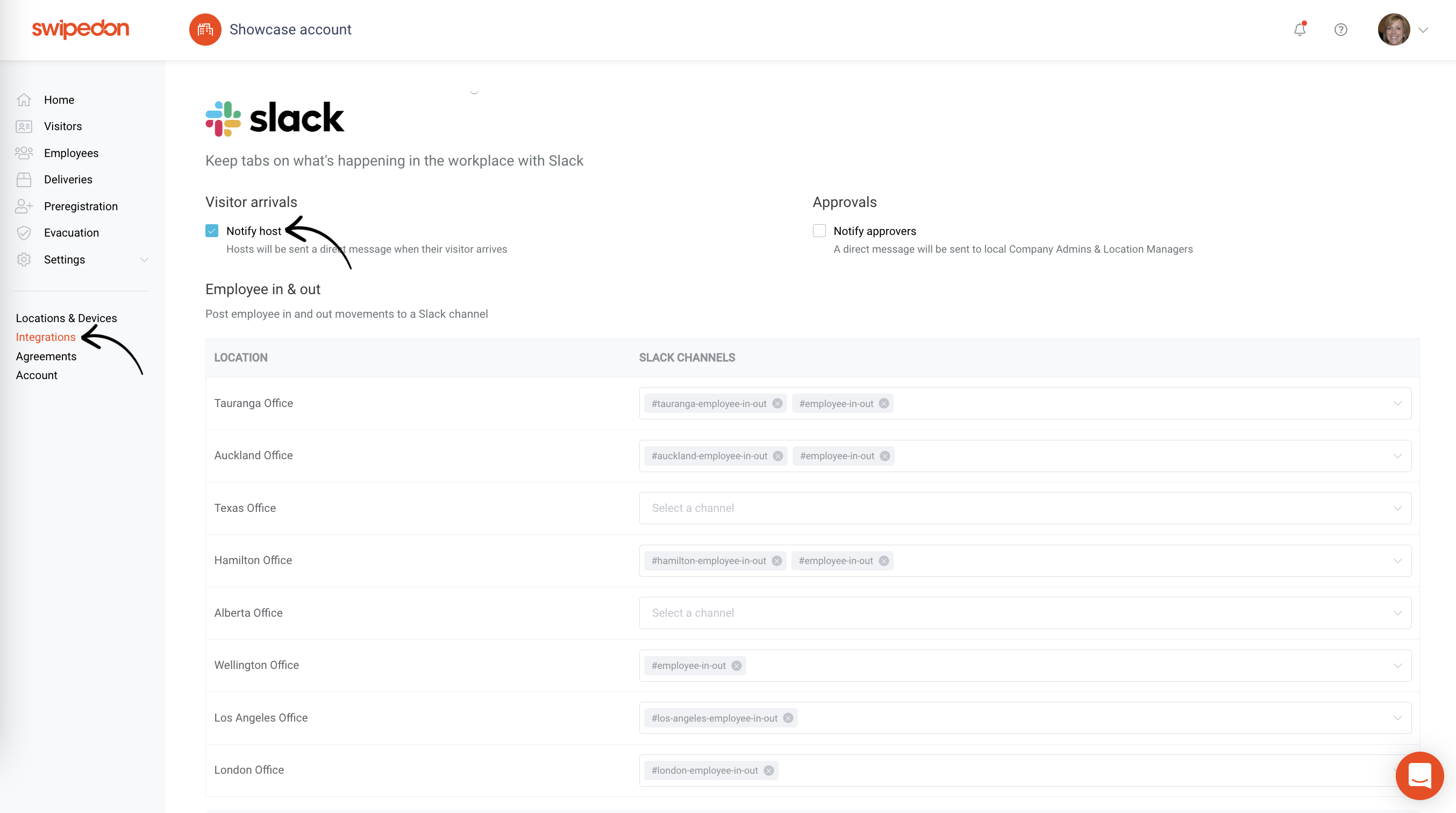Expand the profile menu chevron
The width and height of the screenshot is (1456, 813).
(x=1423, y=30)
